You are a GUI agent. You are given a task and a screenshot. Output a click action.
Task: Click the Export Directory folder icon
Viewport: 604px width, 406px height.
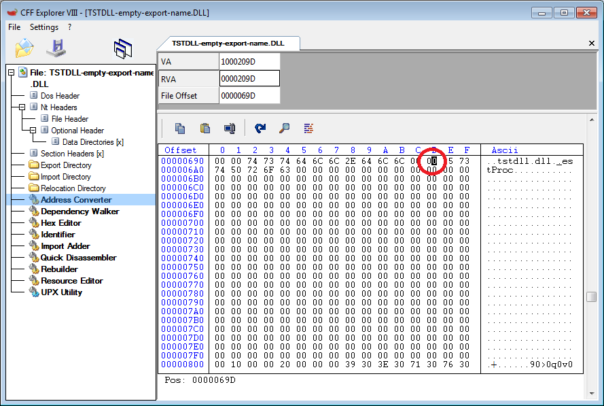pos(34,165)
